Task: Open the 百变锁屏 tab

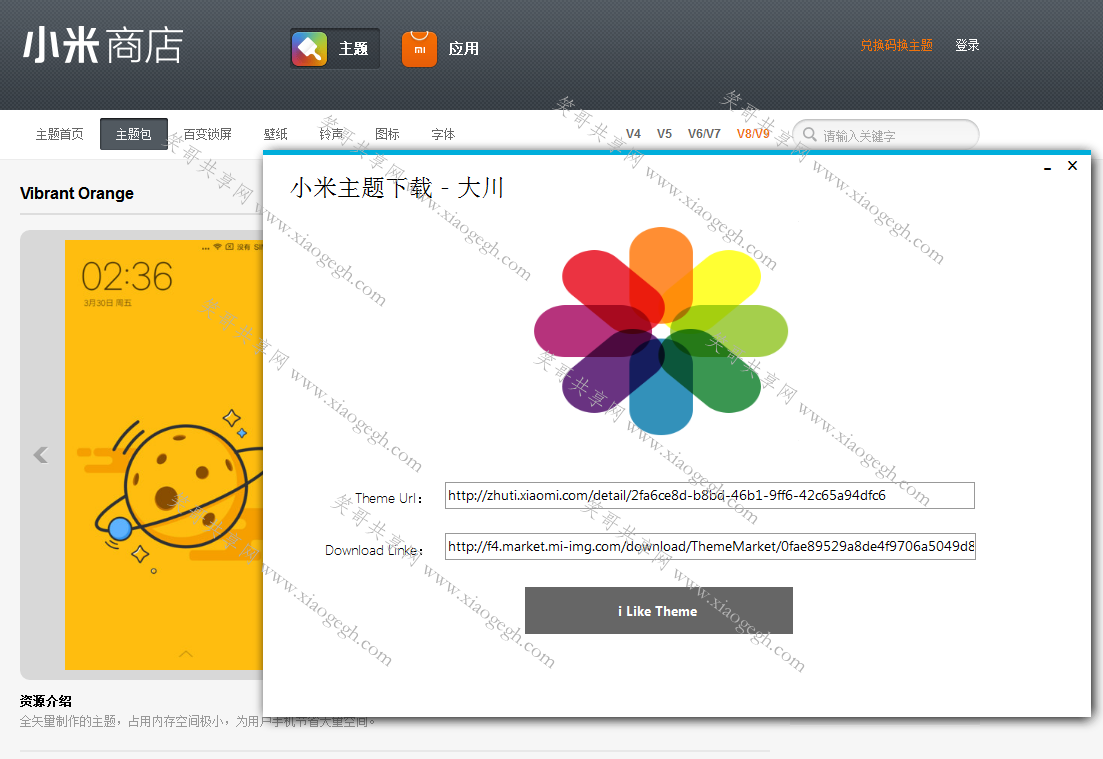Action: click(208, 134)
